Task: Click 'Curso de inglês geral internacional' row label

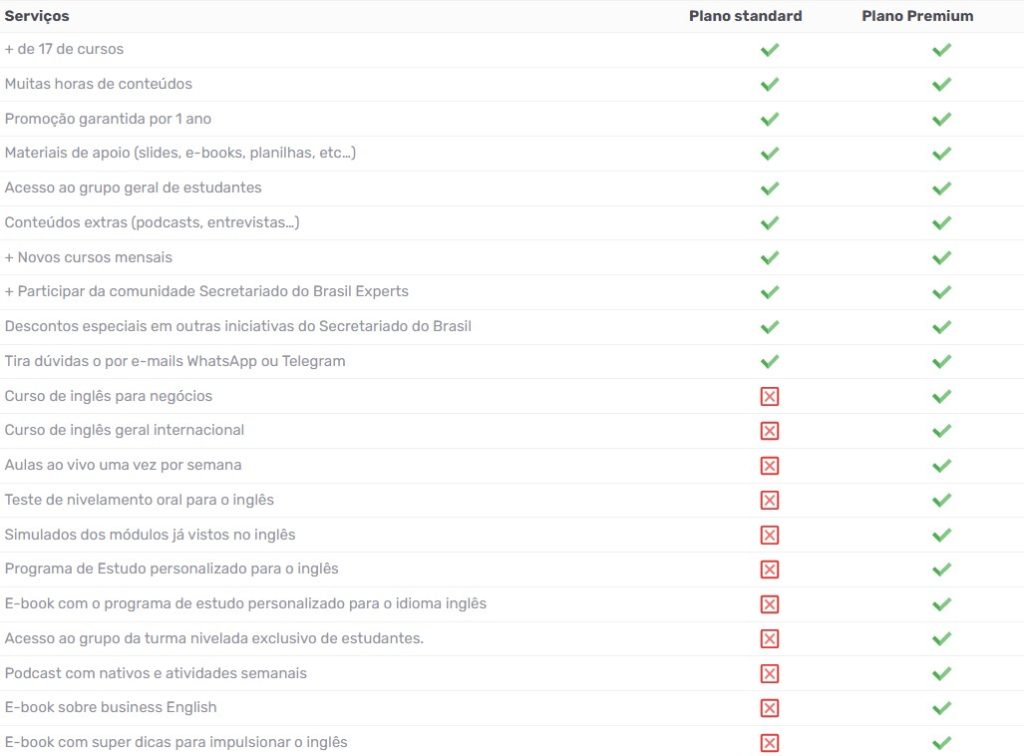Action: point(124,430)
